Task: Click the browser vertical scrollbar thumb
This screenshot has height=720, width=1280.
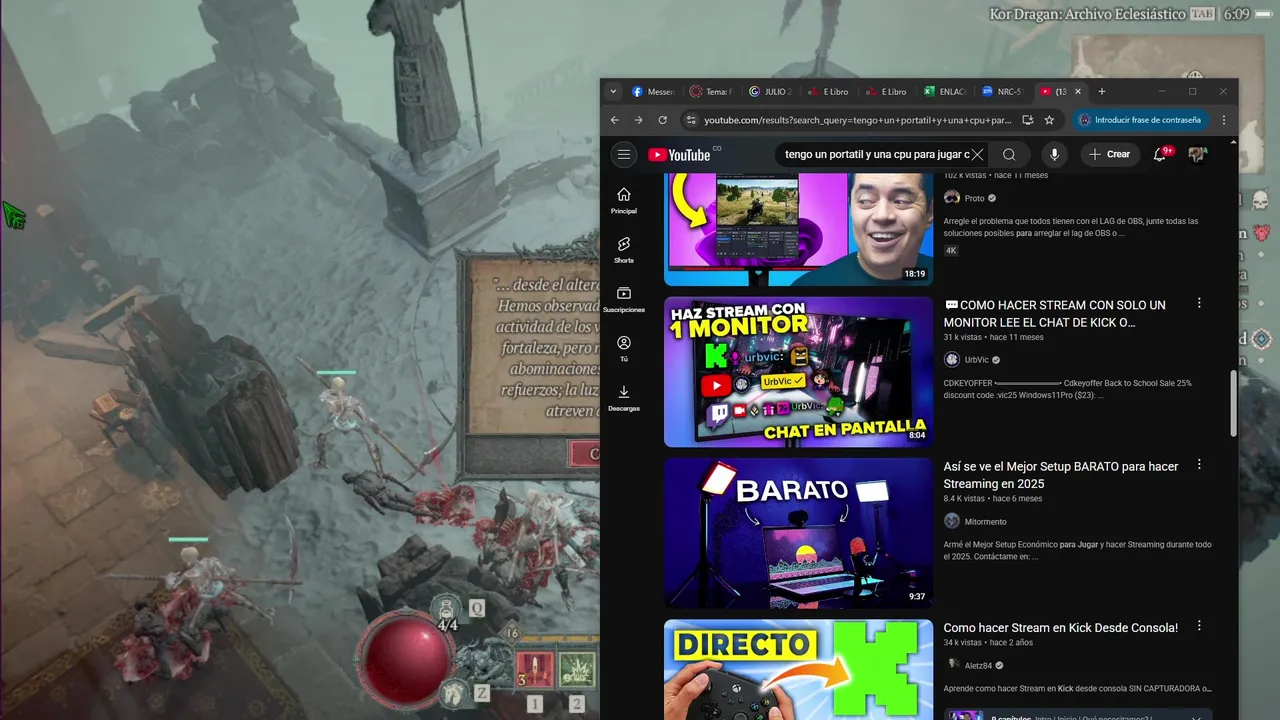Action: 1233,403
